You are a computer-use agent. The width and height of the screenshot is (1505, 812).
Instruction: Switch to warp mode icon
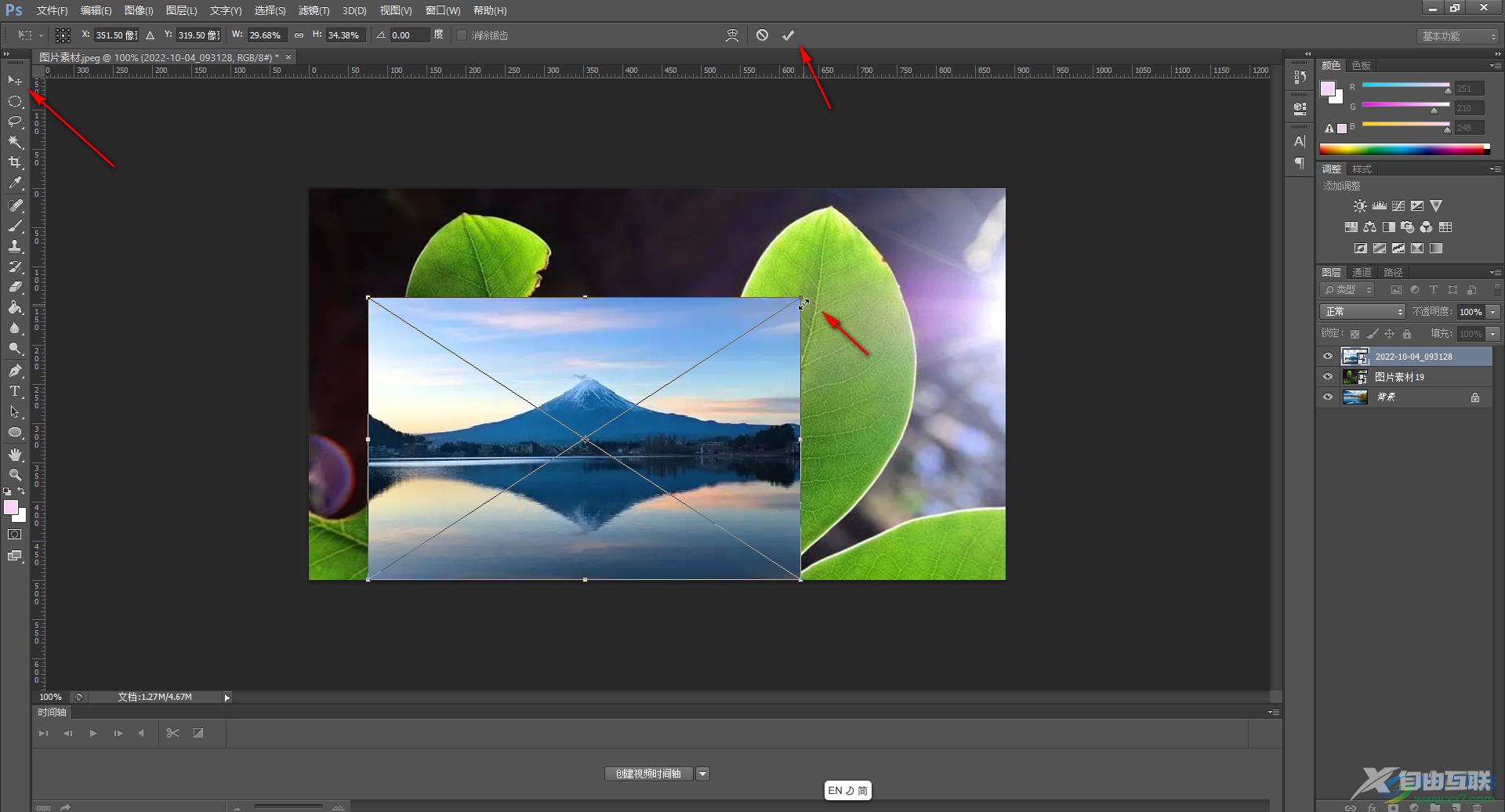pos(732,35)
